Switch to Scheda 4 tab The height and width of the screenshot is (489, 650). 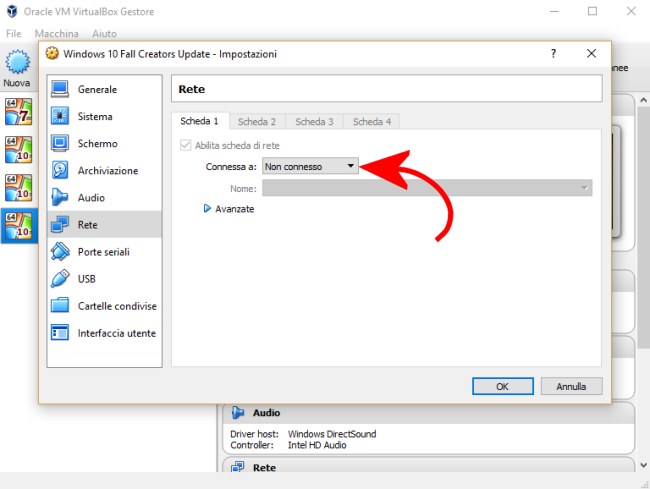372,121
